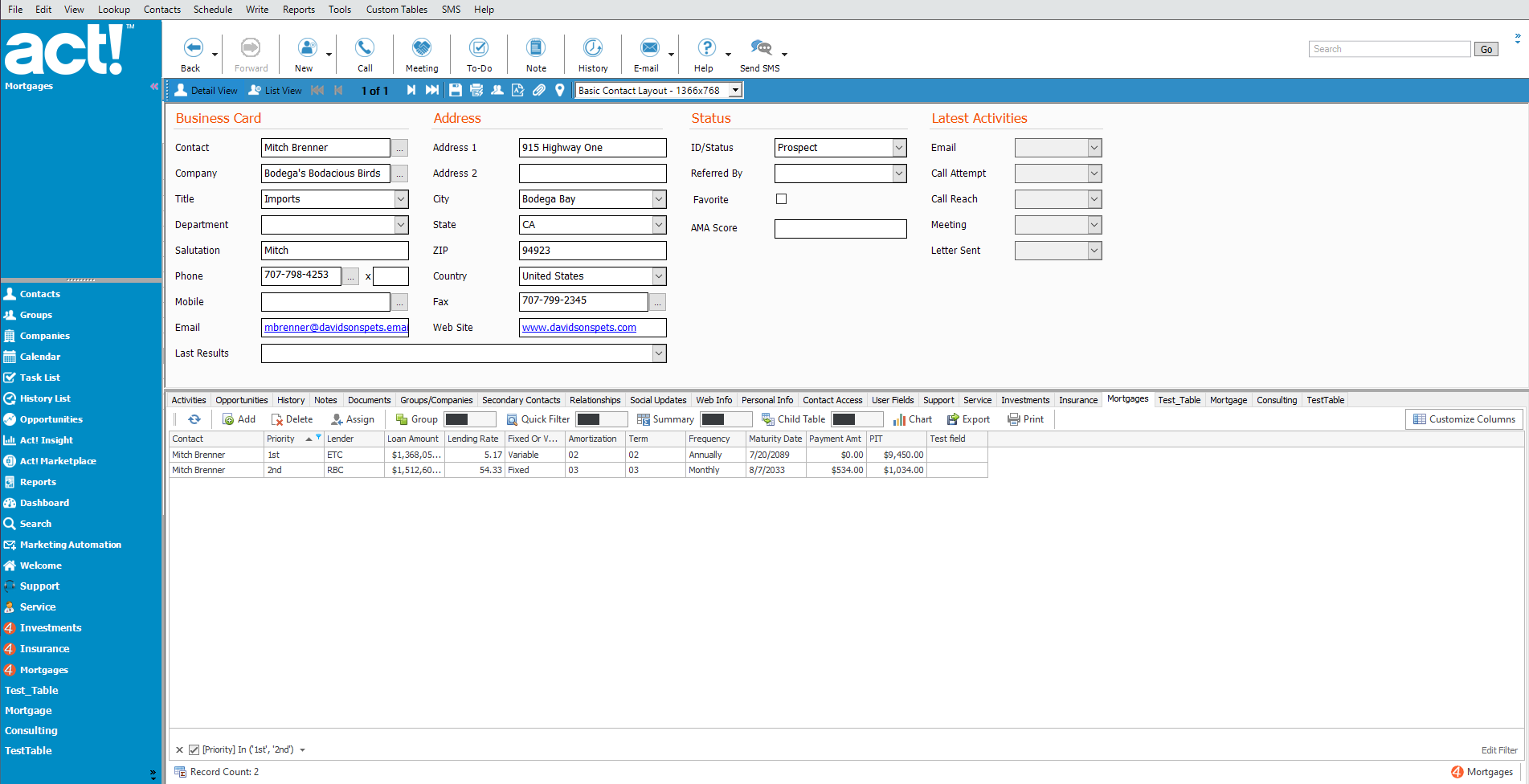1529x784 pixels.
Task: Open the contact layout selector dropdown
Action: 735,91
